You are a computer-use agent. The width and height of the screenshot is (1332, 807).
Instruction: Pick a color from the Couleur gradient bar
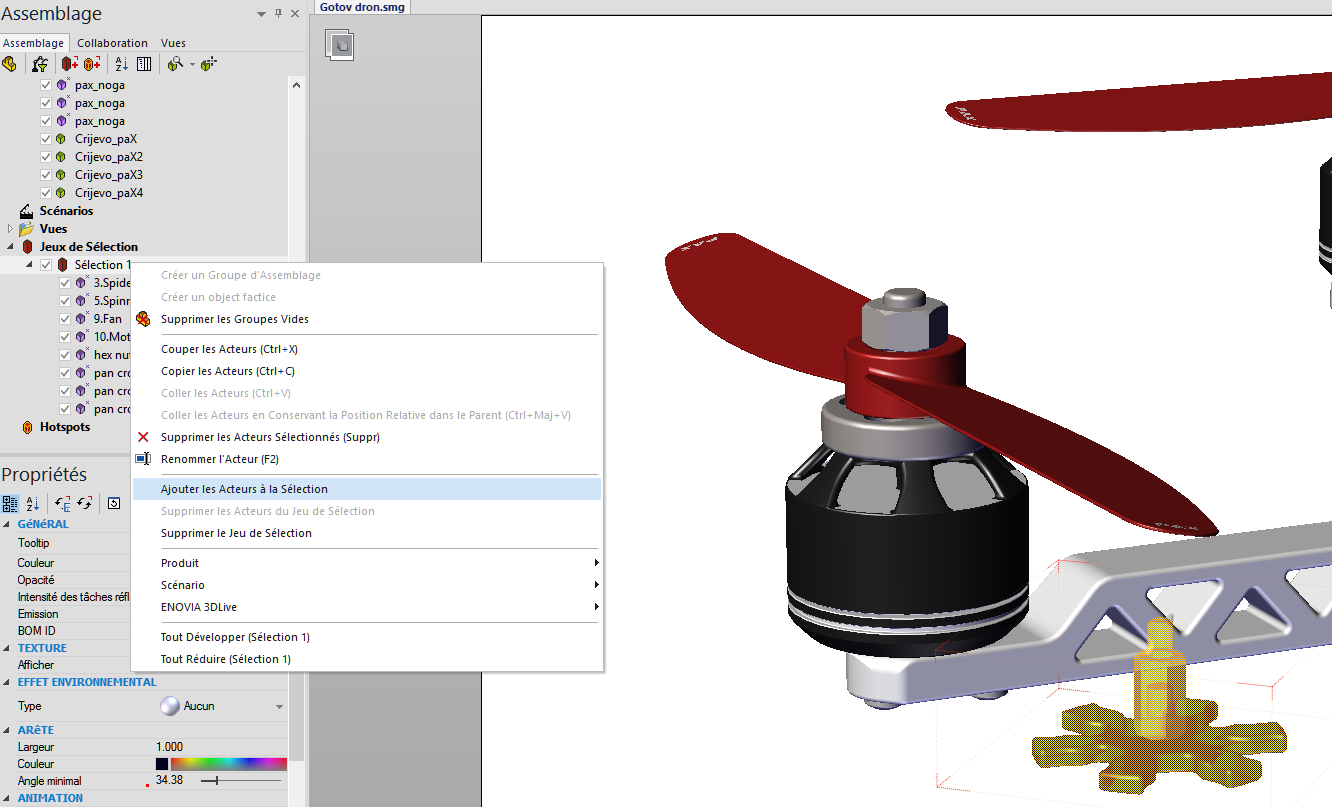(229, 763)
